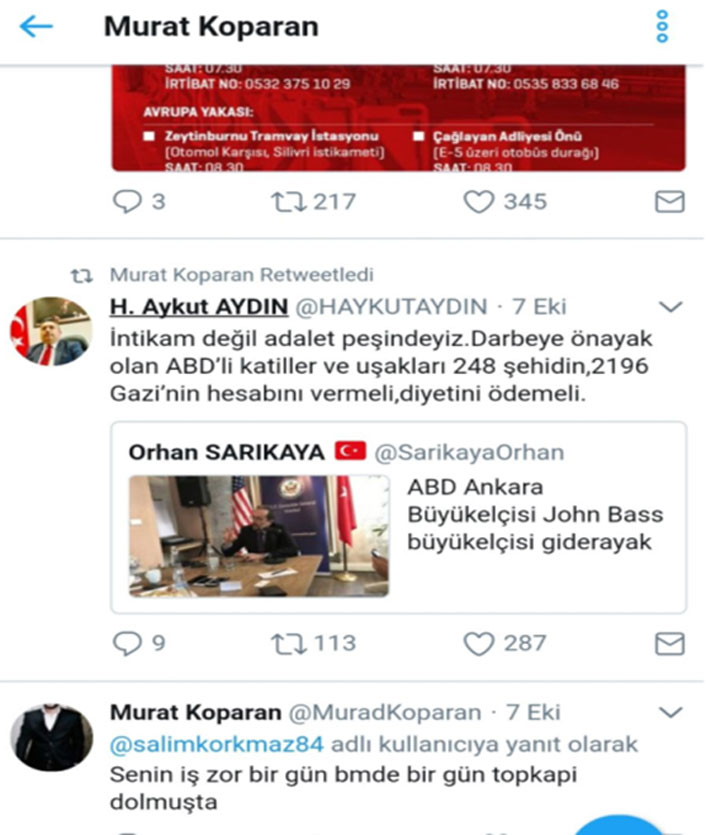
Task: Open Murat Koparan's profile avatar
Action: click(x=52, y=738)
